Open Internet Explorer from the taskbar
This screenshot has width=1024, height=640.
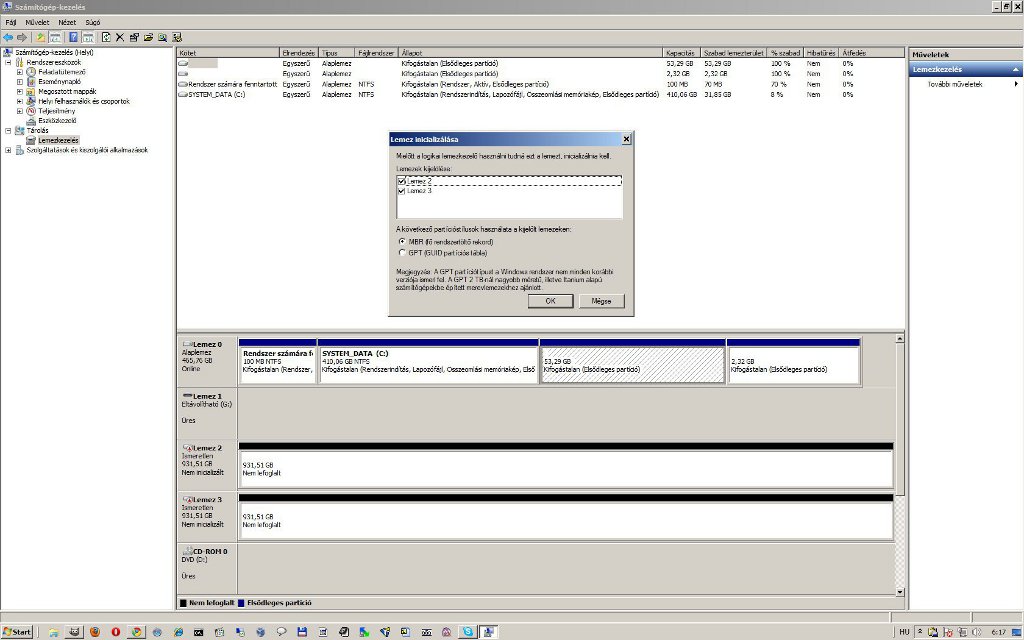tap(178, 632)
